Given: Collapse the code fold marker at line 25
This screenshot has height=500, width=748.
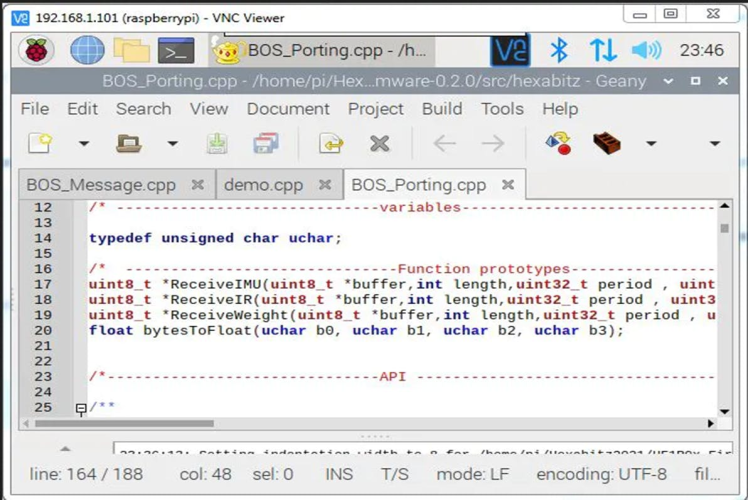Looking at the screenshot, I should click(81, 409).
